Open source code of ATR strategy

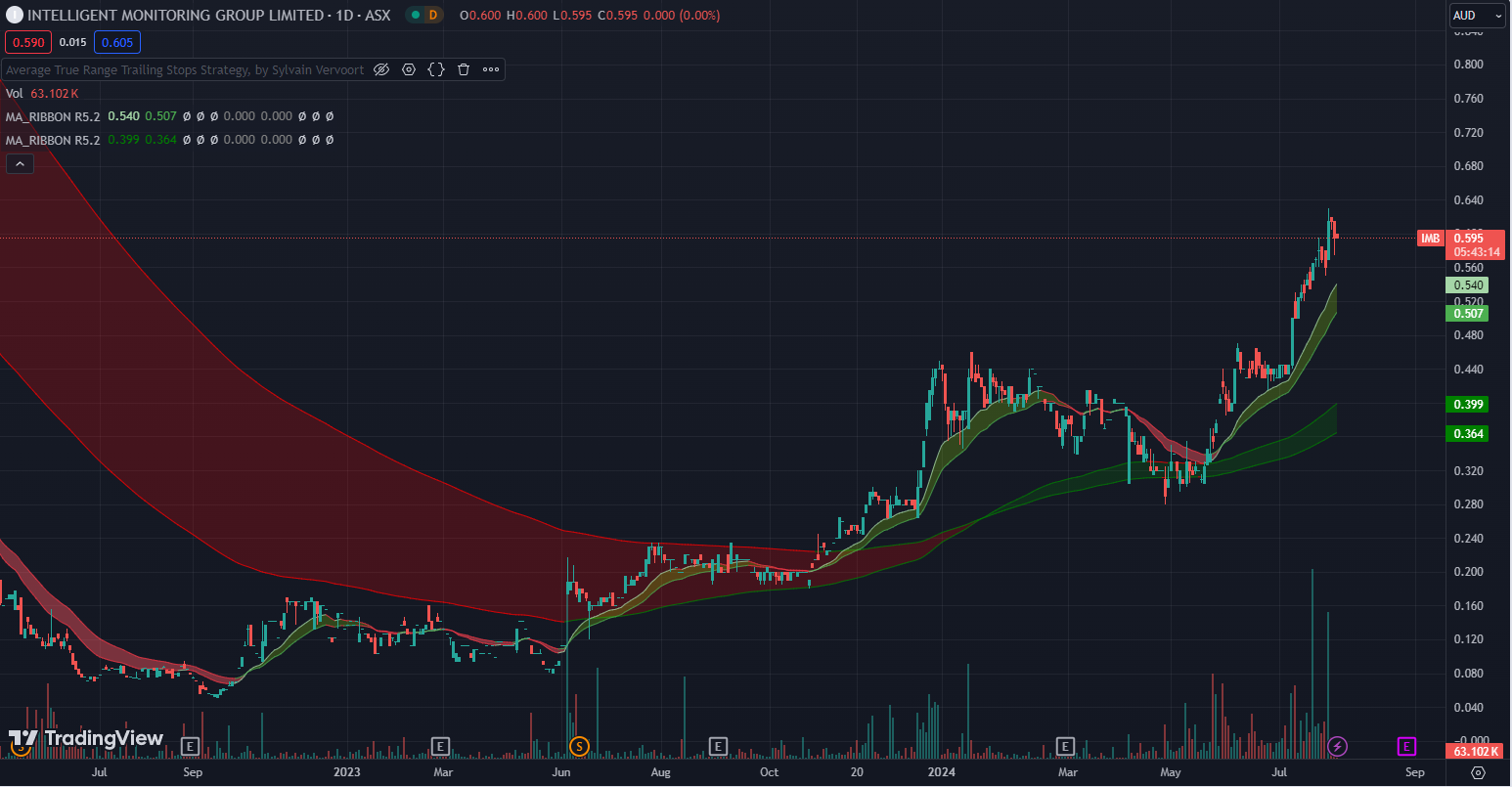(x=436, y=69)
